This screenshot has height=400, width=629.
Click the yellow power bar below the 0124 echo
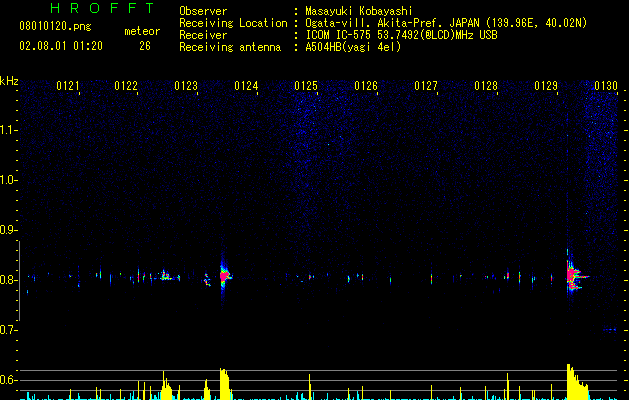tap(225, 384)
